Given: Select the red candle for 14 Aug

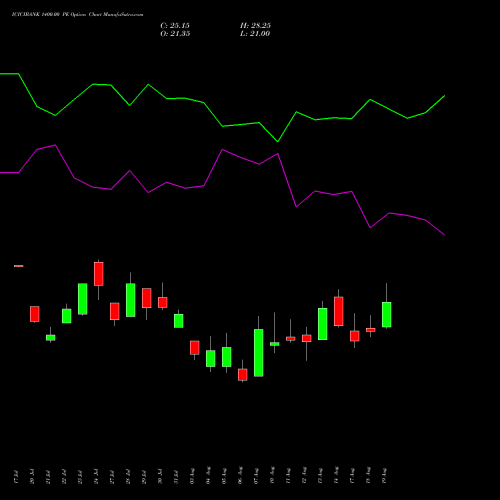Looking at the screenshot, I should click(x=339, y=311).
